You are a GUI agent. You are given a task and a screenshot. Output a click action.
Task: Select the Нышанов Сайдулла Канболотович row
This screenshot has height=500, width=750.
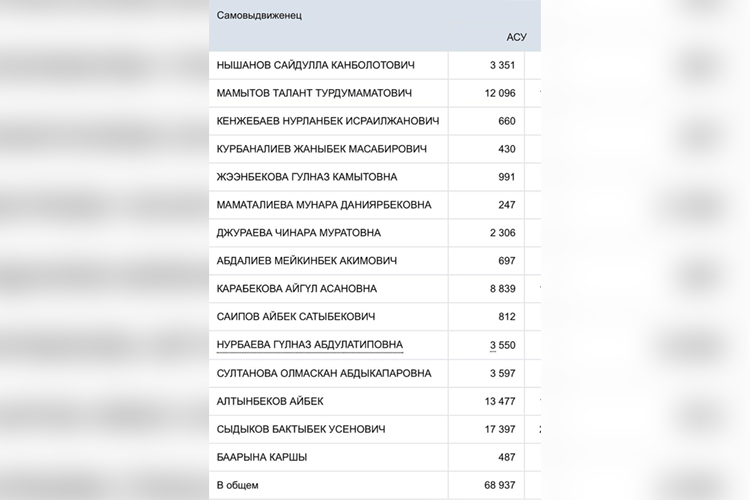pos(316,66)
